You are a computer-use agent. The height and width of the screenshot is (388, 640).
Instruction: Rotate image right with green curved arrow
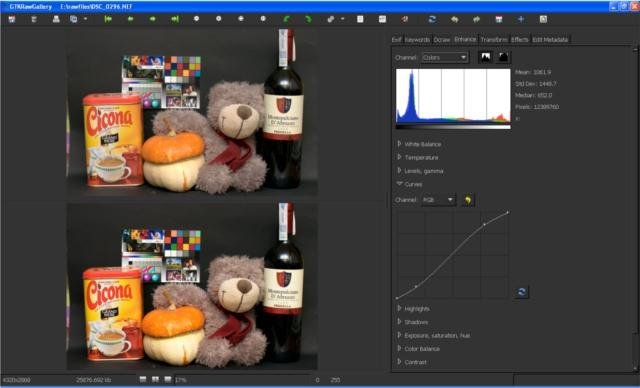pyautogui.click(x=308, y=19)
